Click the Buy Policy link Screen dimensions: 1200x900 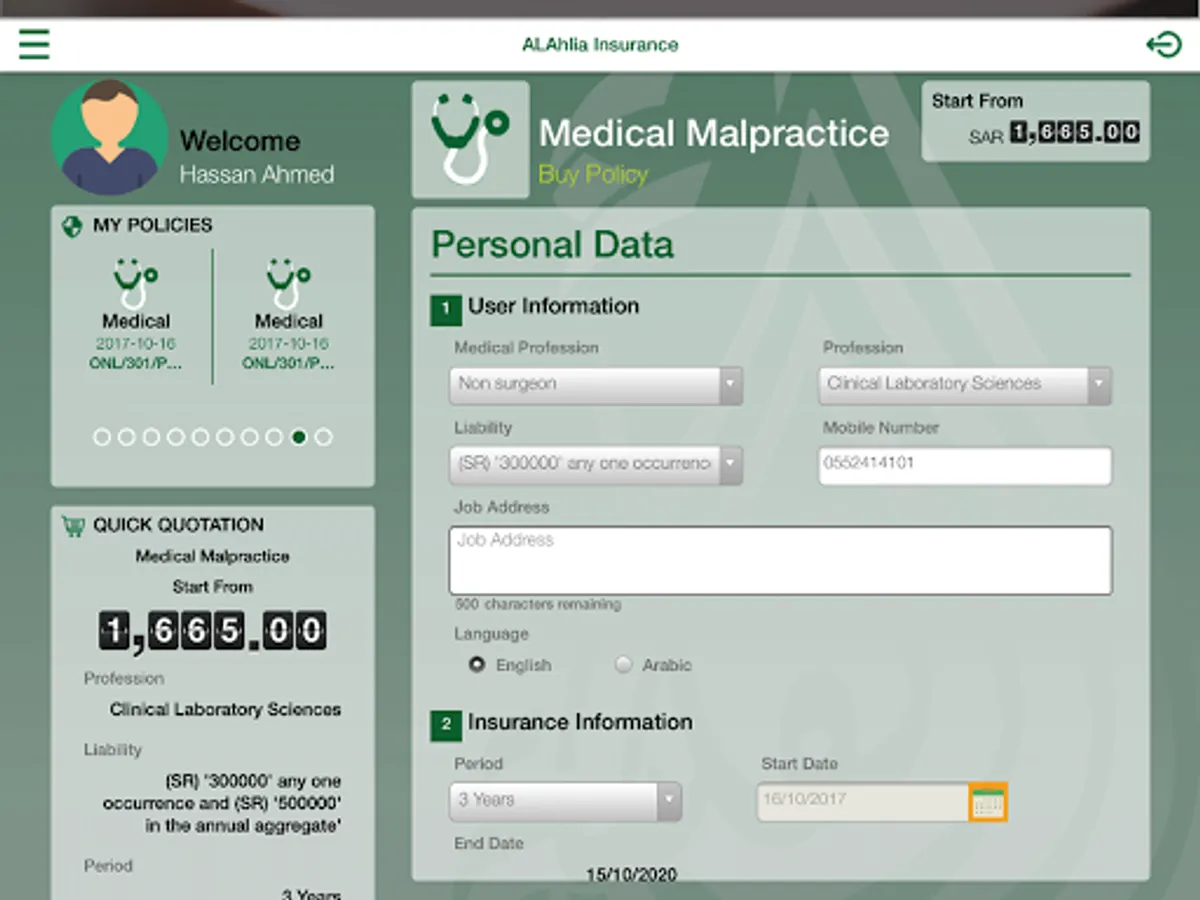click(x=593, y=175)
